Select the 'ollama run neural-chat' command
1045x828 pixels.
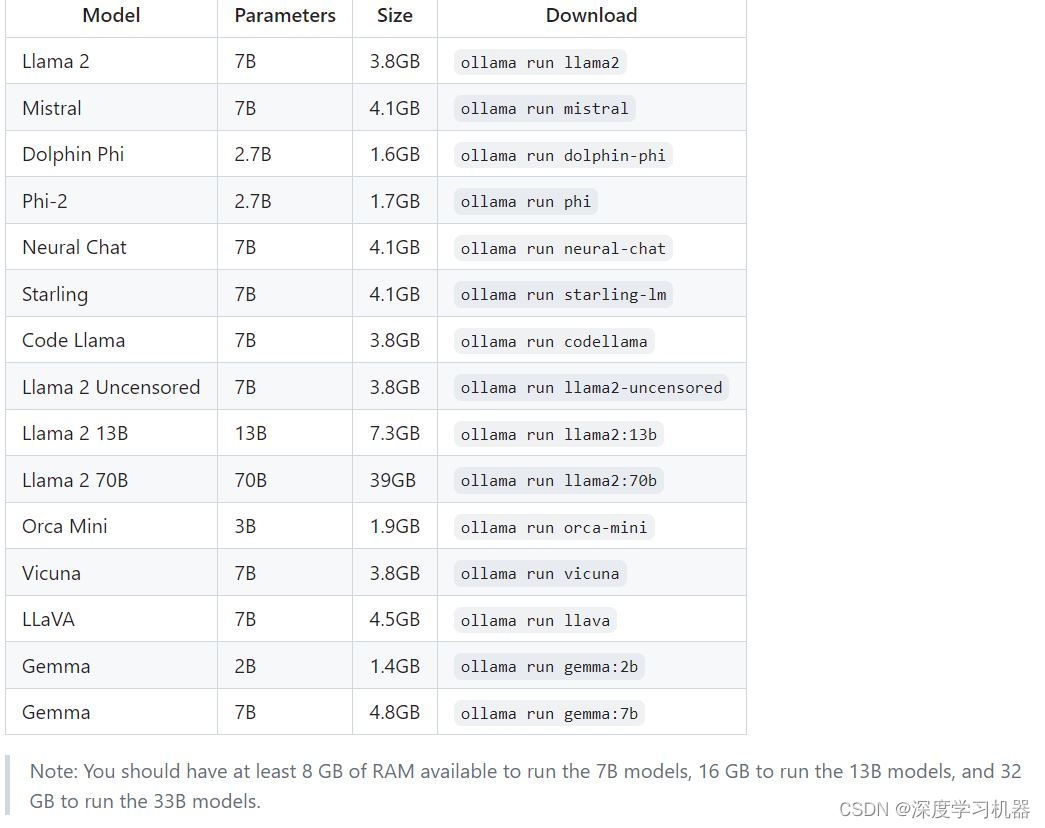point(563,248)
